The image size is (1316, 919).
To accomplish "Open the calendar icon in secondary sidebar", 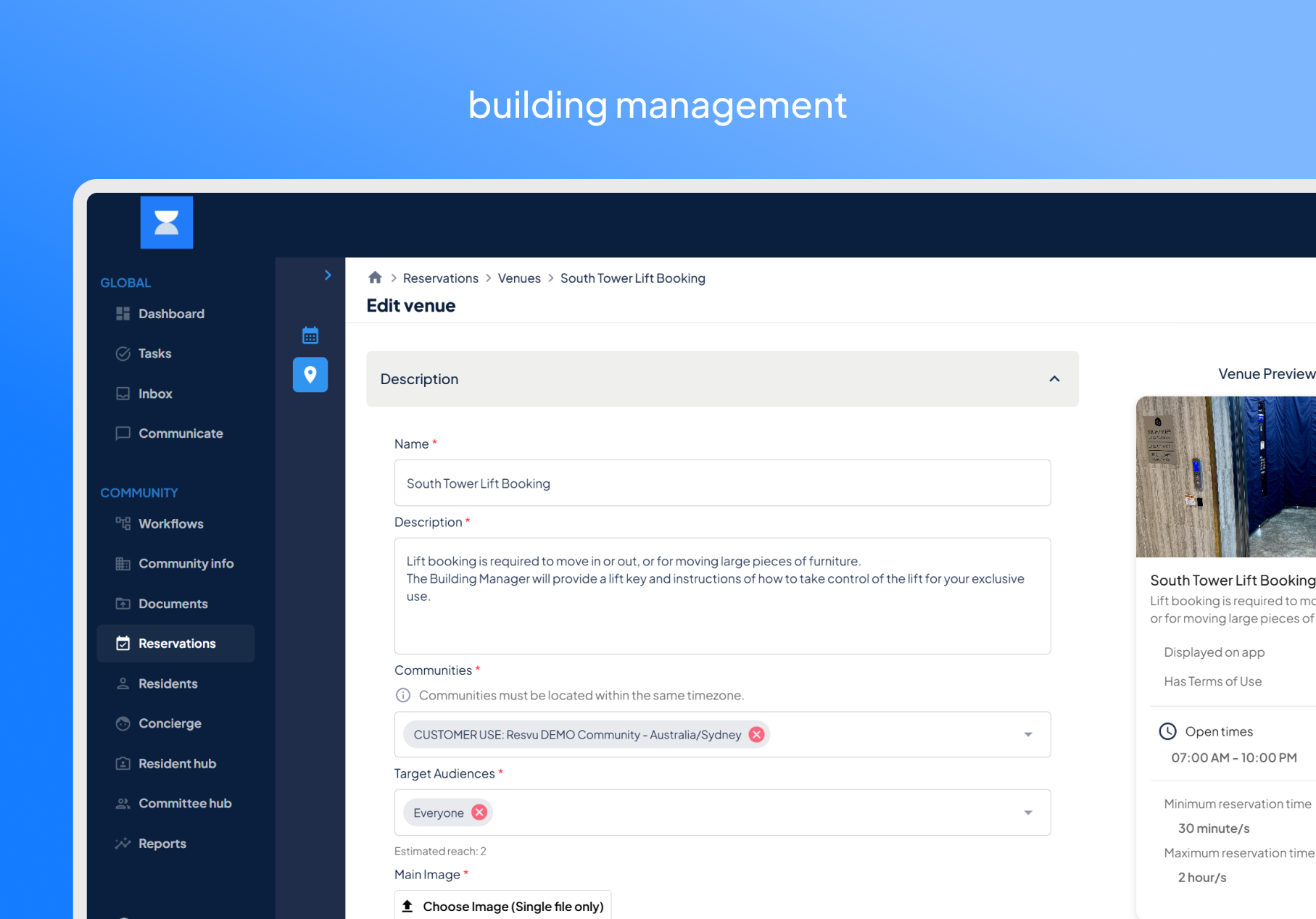I will pyautogui.click(x=310, y=336).
